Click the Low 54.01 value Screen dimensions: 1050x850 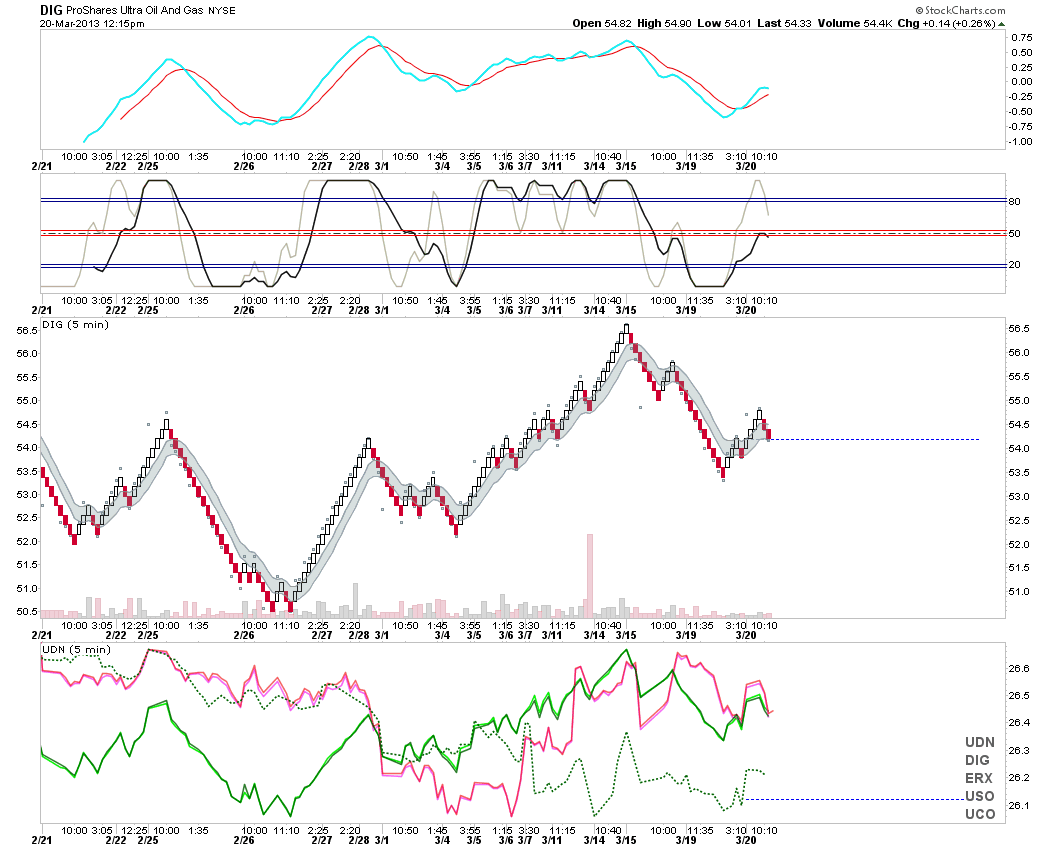coord(724,23)
